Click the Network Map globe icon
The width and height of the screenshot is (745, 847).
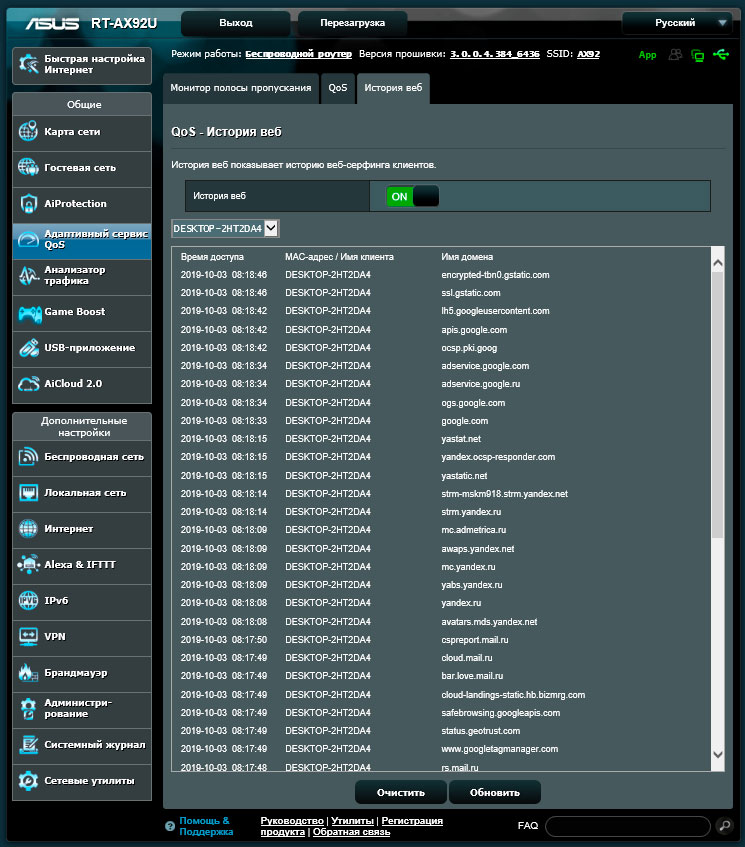[28, 131]
